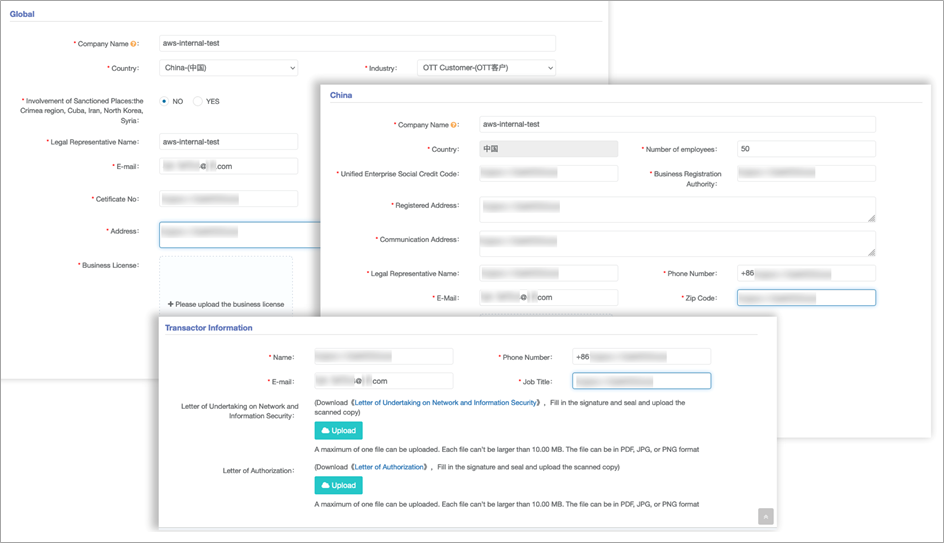Screen dimensions: 944x543
Task: Click the Global Address text area
Action: tap(240, 235)
